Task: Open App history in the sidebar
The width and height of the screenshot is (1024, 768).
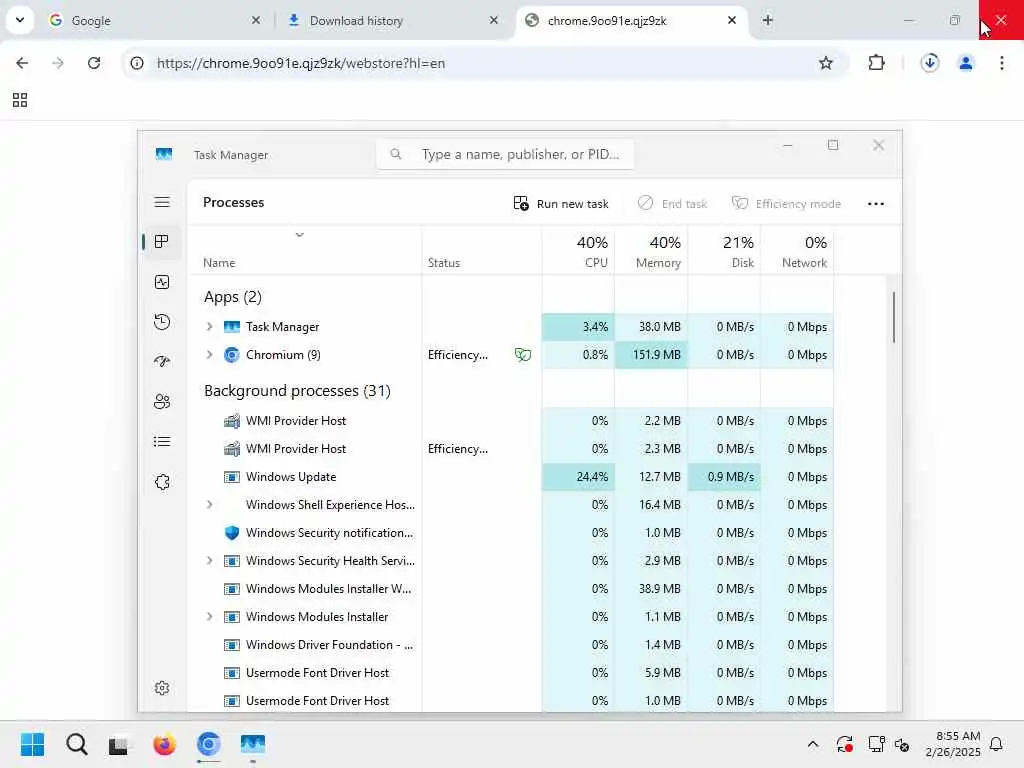Action: pyautogui.click(x=162, y=322)
